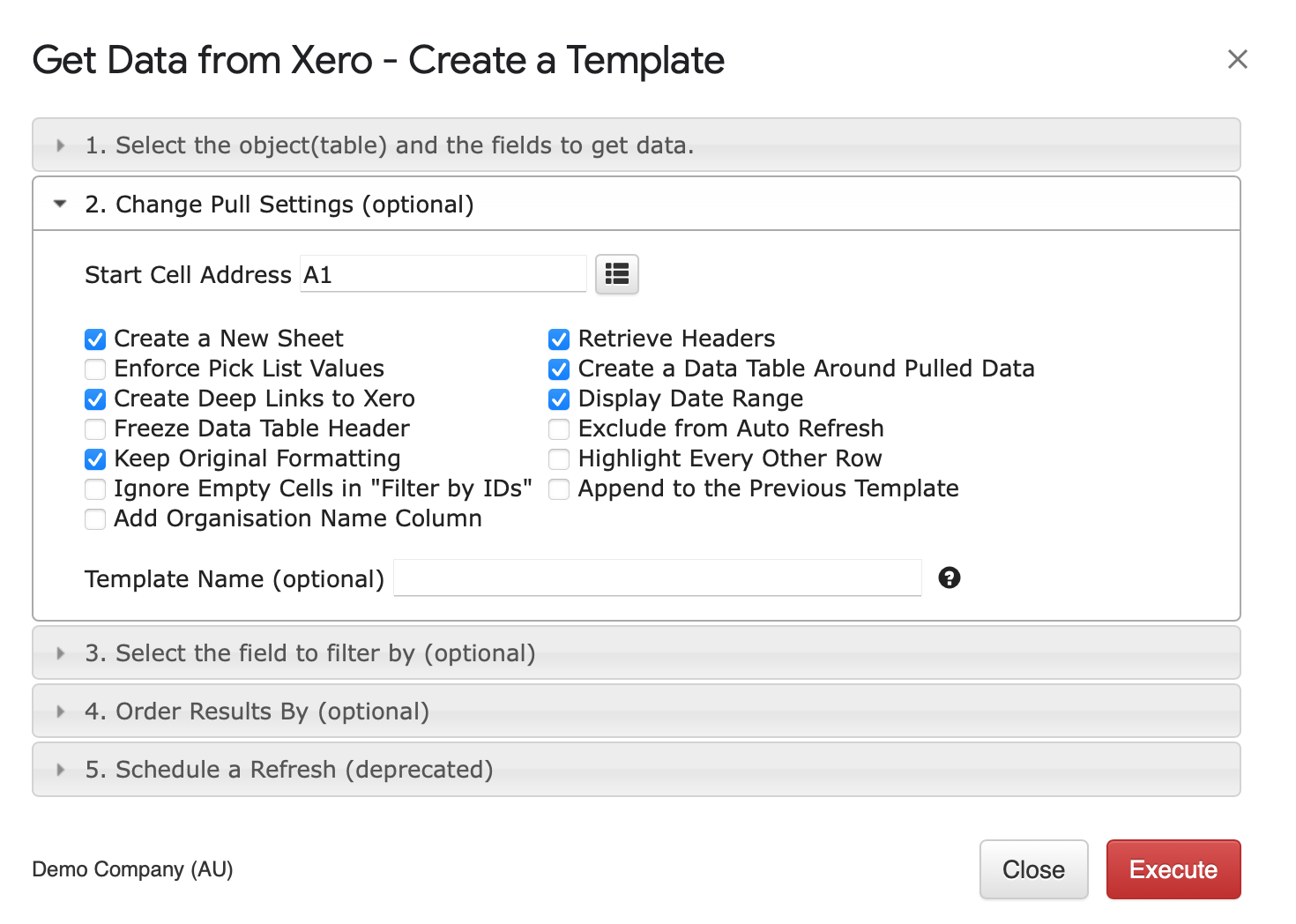Screen dimensions: 1296x924
Task: Toggle Create a Data Table Around Pulled Data
Action: (x=559, y=369)
